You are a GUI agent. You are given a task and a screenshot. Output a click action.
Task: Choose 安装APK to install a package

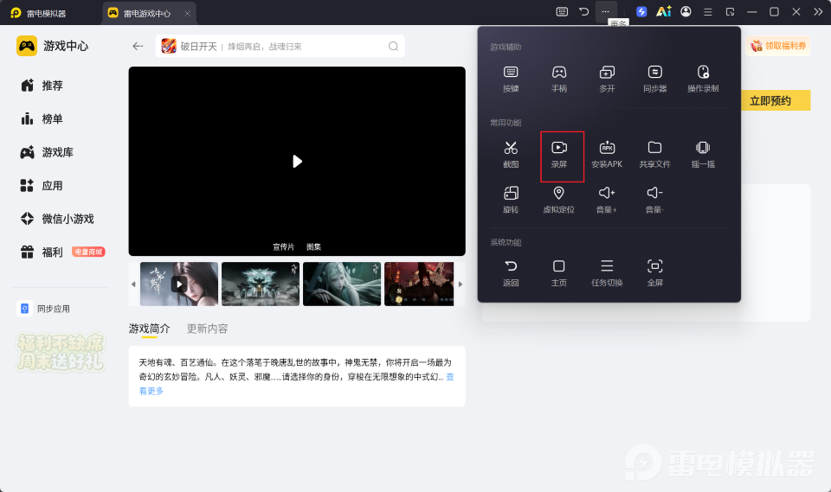[x=607, y=154]
